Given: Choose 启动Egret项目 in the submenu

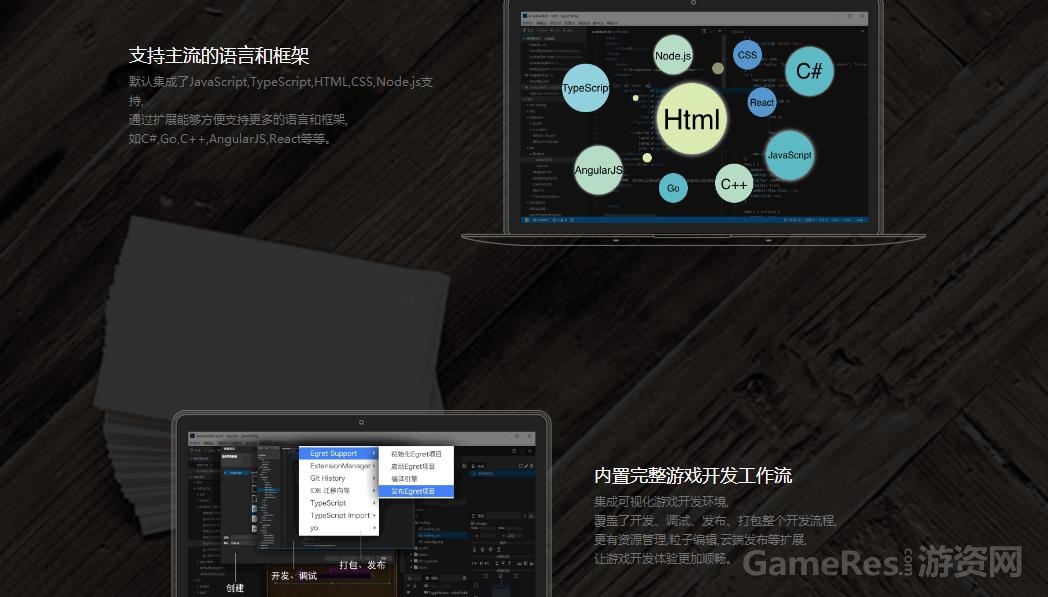Looking at the screenshot, I should (x=416, y=466).
